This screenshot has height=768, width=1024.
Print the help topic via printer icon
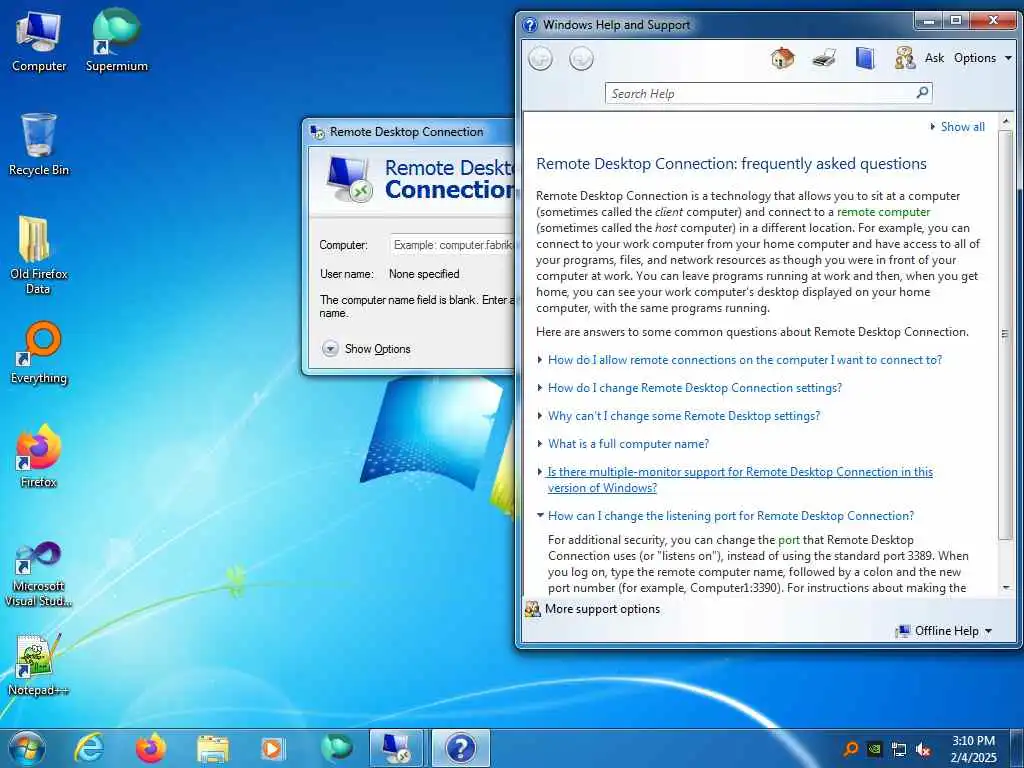point(824,58)
